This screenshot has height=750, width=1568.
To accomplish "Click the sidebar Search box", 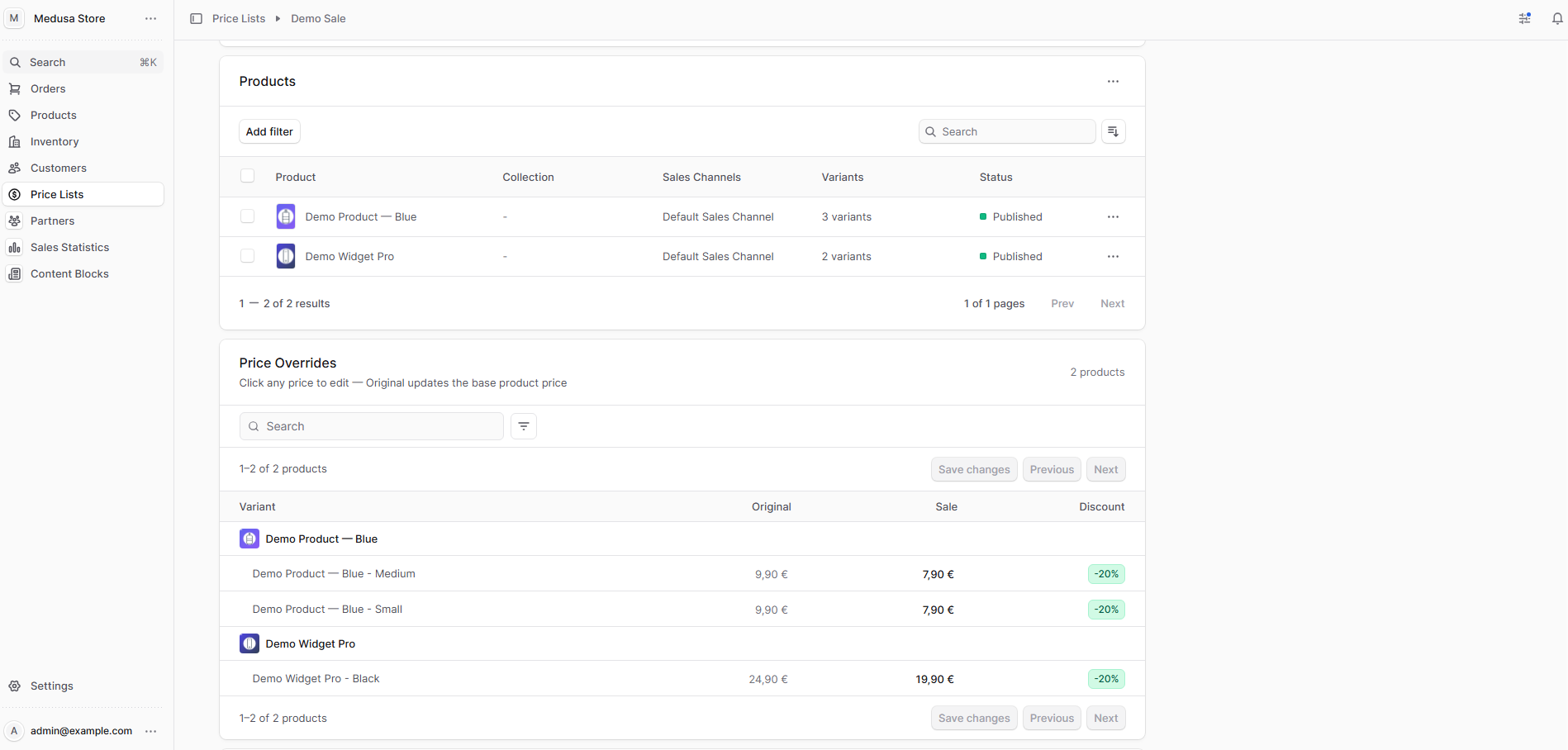I will (x=83, y=62).
